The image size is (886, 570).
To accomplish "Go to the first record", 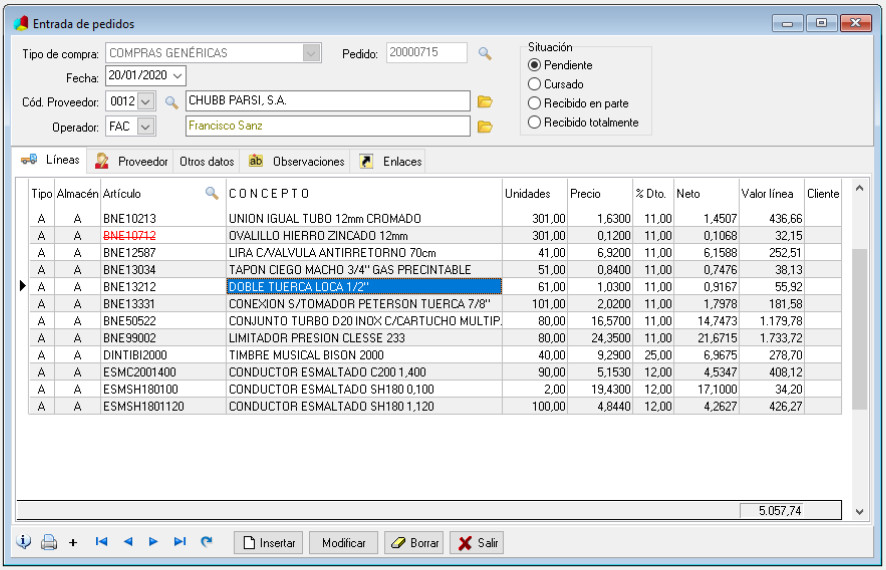I will pyautogui.click(x=102, y=542).
